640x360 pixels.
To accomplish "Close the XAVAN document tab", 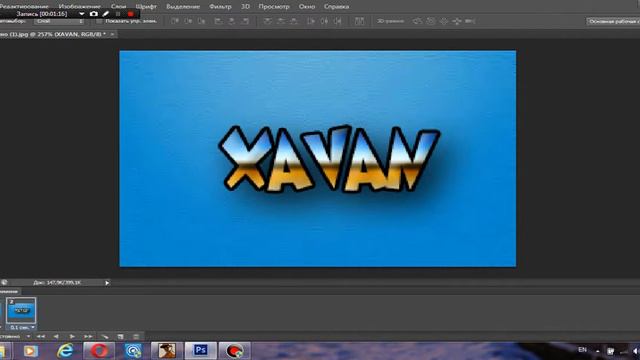I will click(x=112, y=34).
